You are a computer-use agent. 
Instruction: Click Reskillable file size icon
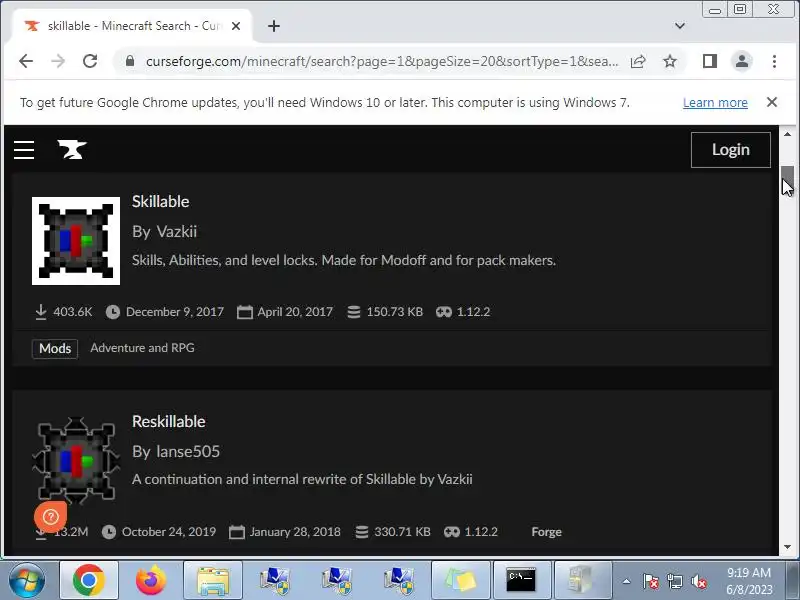[x=362, y=532]
